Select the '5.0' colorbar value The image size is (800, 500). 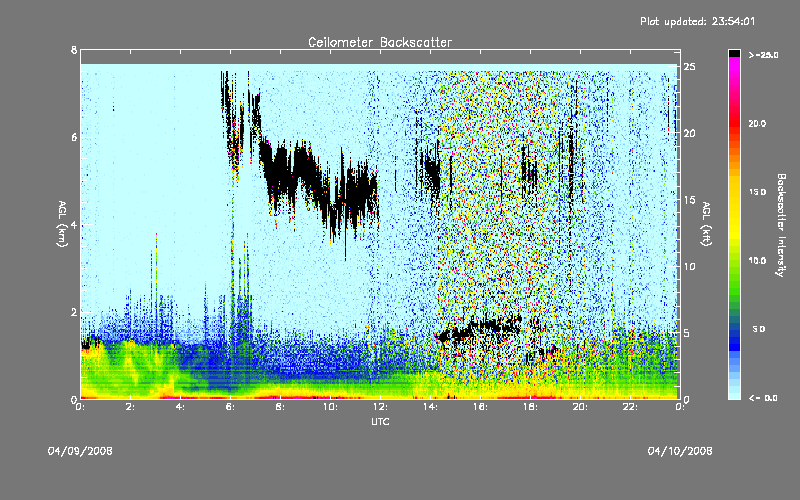(x=759, y=329)
